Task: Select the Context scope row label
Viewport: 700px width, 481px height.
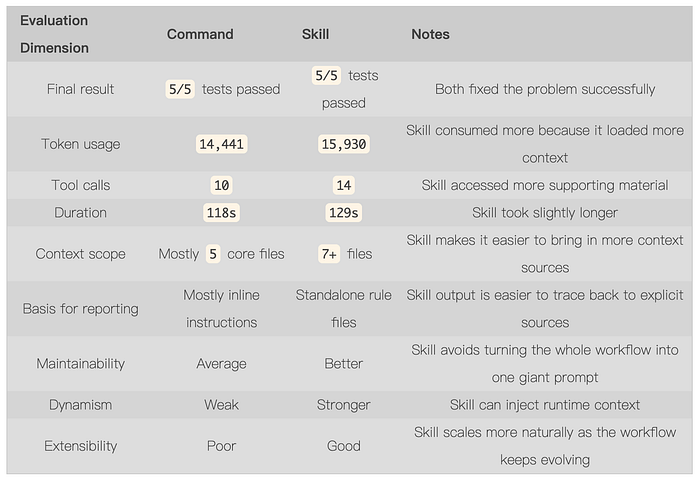Action: (80, 254)
